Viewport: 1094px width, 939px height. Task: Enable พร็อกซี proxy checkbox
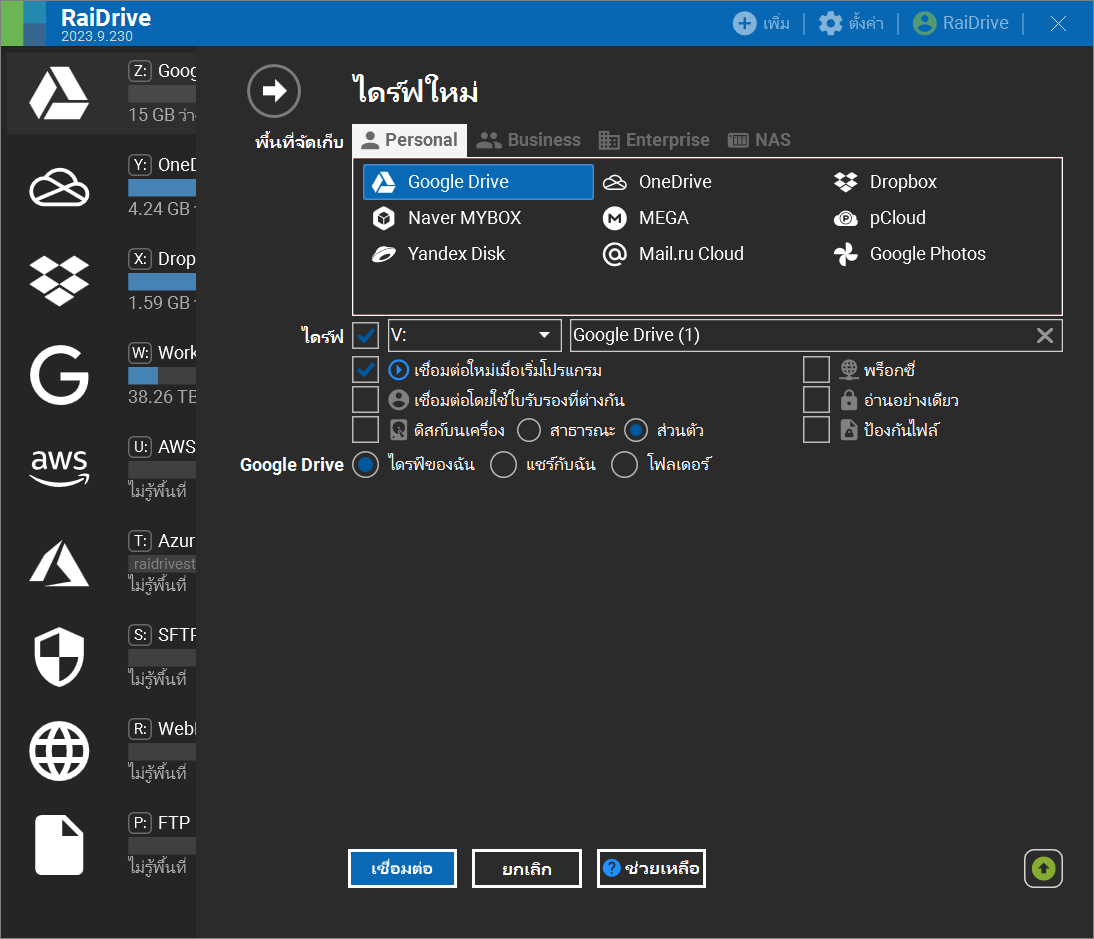click(x=816, y=370)
